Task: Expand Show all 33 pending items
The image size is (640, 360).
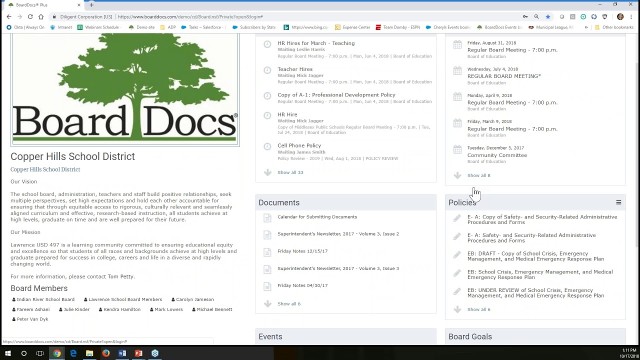Action: 290,173
